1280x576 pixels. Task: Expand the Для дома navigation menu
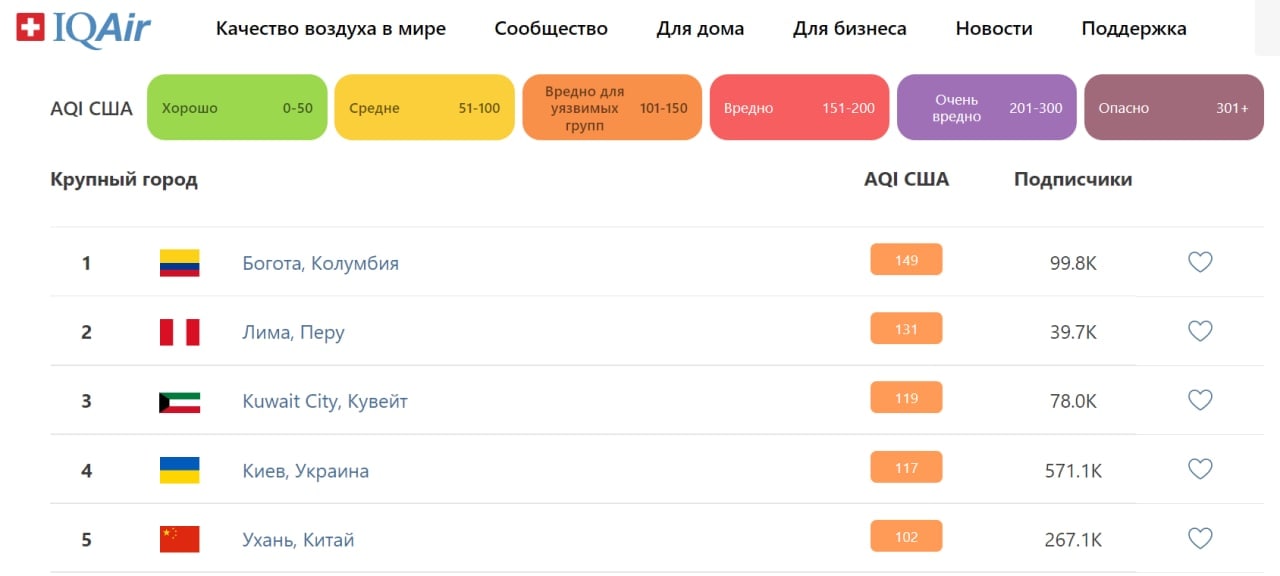click(700, 28)
